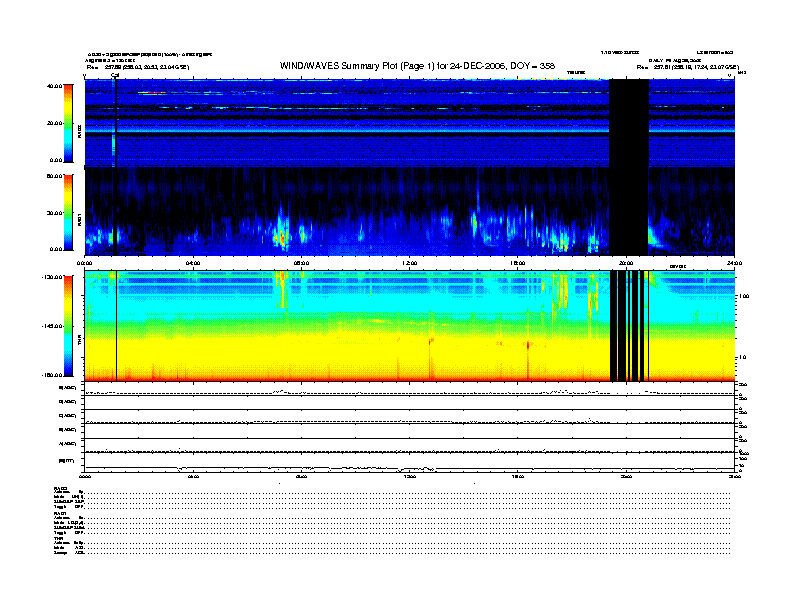Click the 10 tick on TNR right axis
The height and width of the screenshot is (612, 792).
pyautogui.click(x=742, y=358)
